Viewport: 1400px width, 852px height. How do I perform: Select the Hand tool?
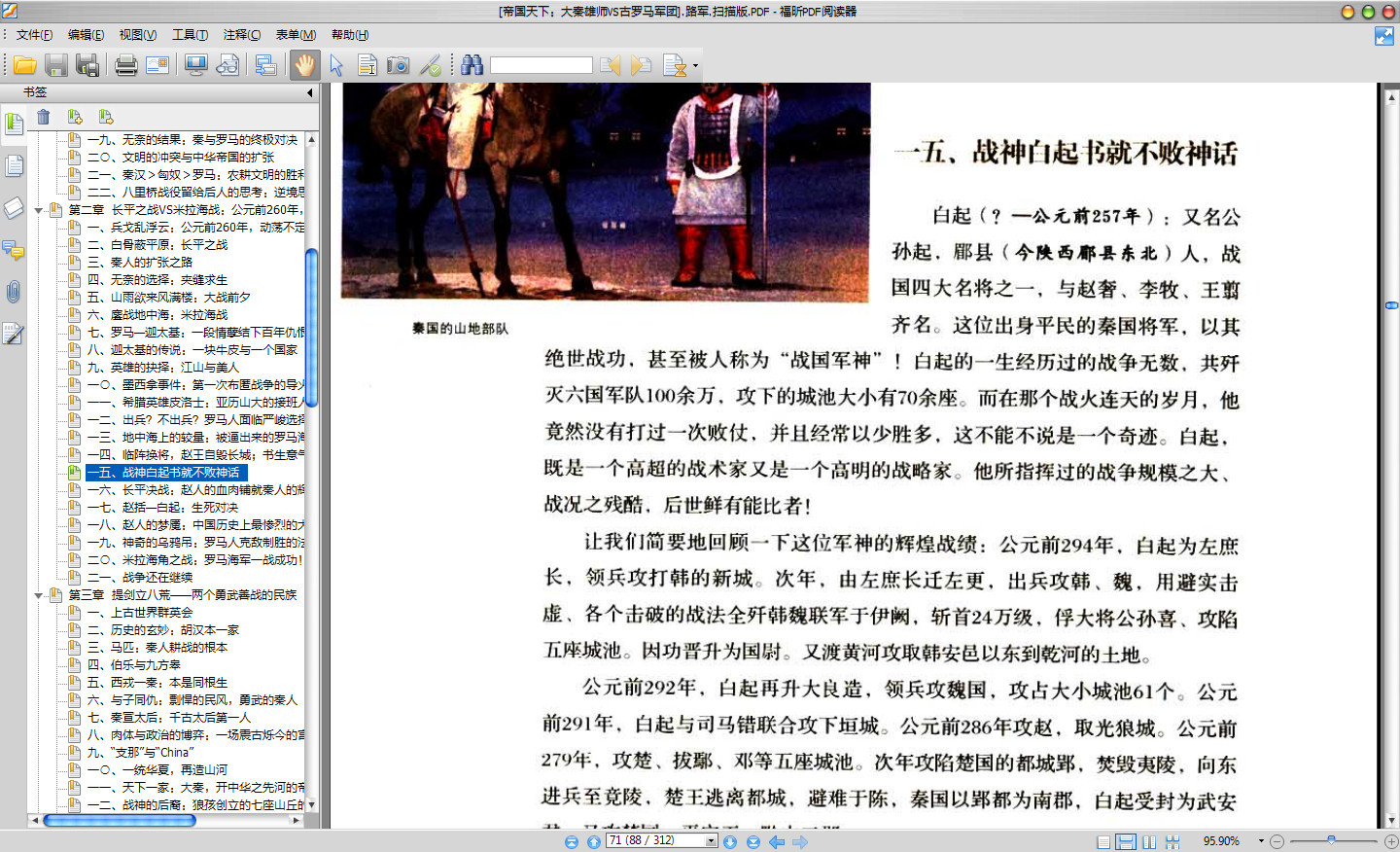[305, 65]
